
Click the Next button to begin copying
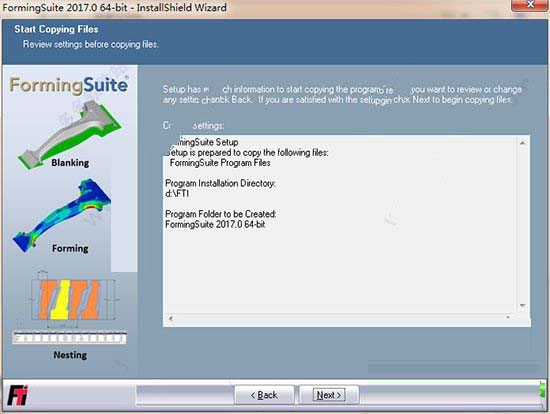point(329,395)
